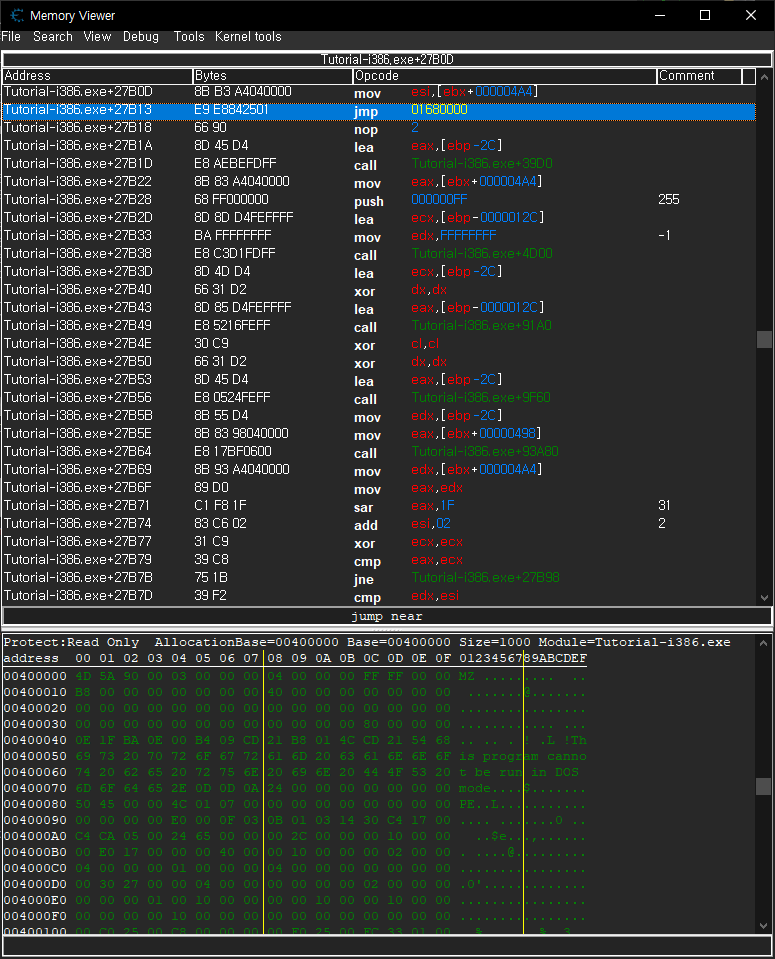Click hex row address 004000A0

point(35,836)
